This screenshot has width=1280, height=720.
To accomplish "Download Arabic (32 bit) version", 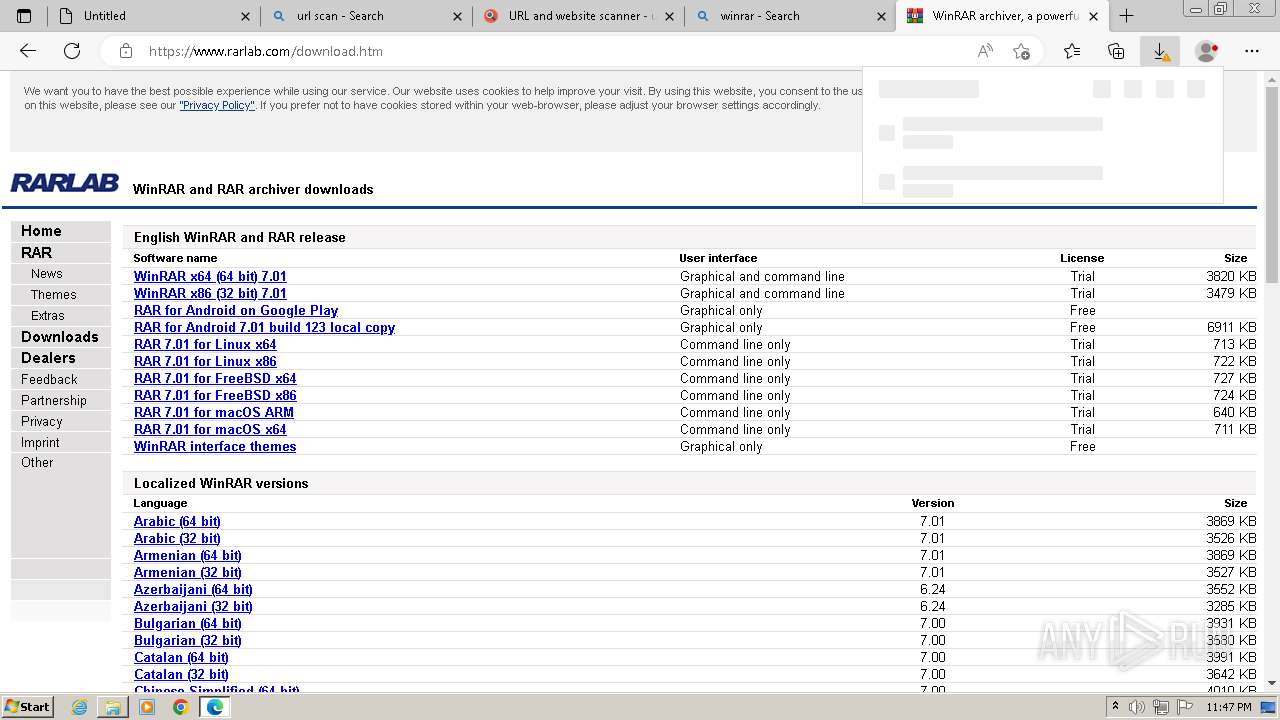I will [177, 538].
